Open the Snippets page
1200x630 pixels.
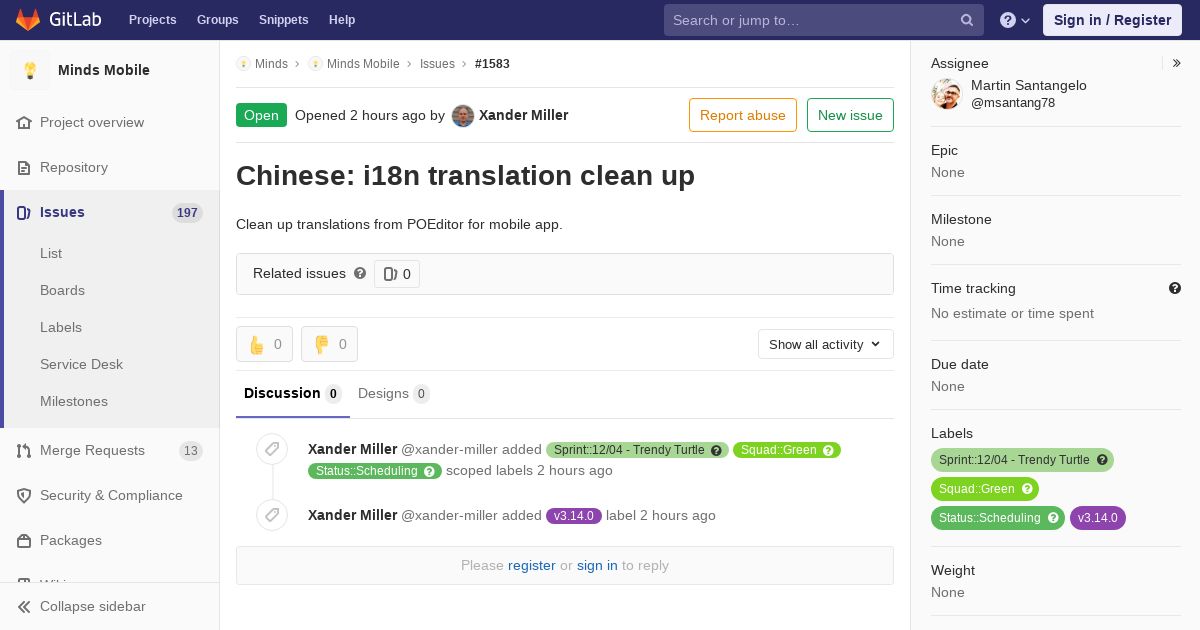tap(284, 20)
